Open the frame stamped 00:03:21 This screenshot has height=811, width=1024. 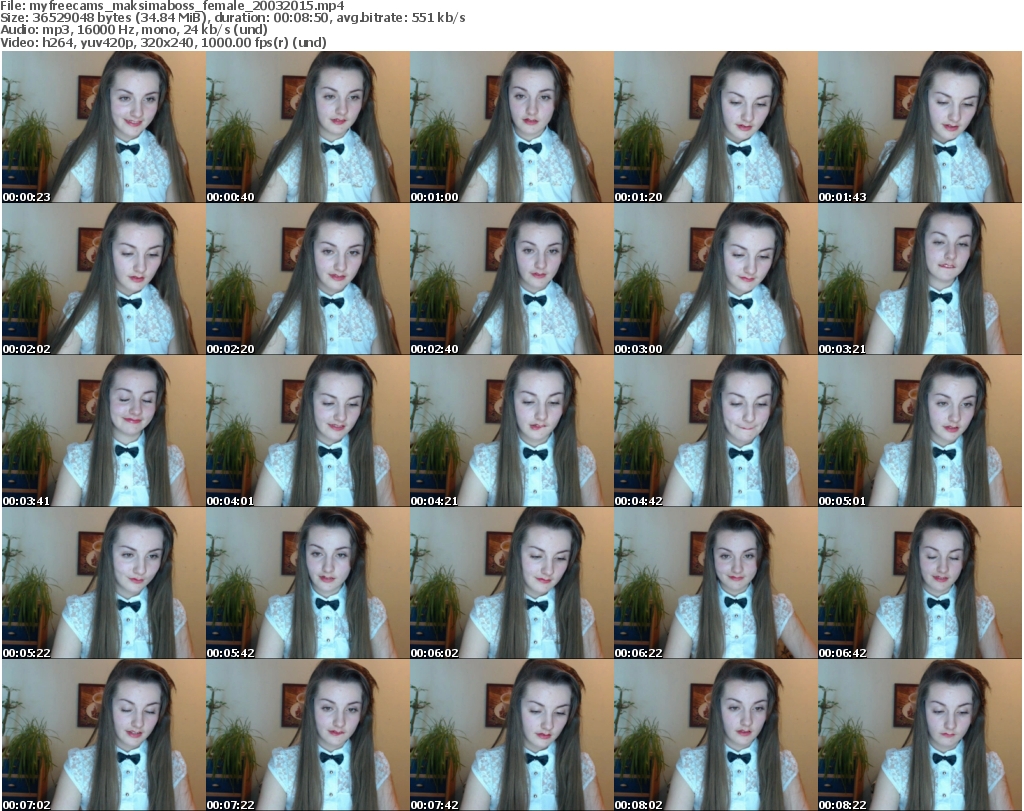pyautogui.click(x=920, y=279)
